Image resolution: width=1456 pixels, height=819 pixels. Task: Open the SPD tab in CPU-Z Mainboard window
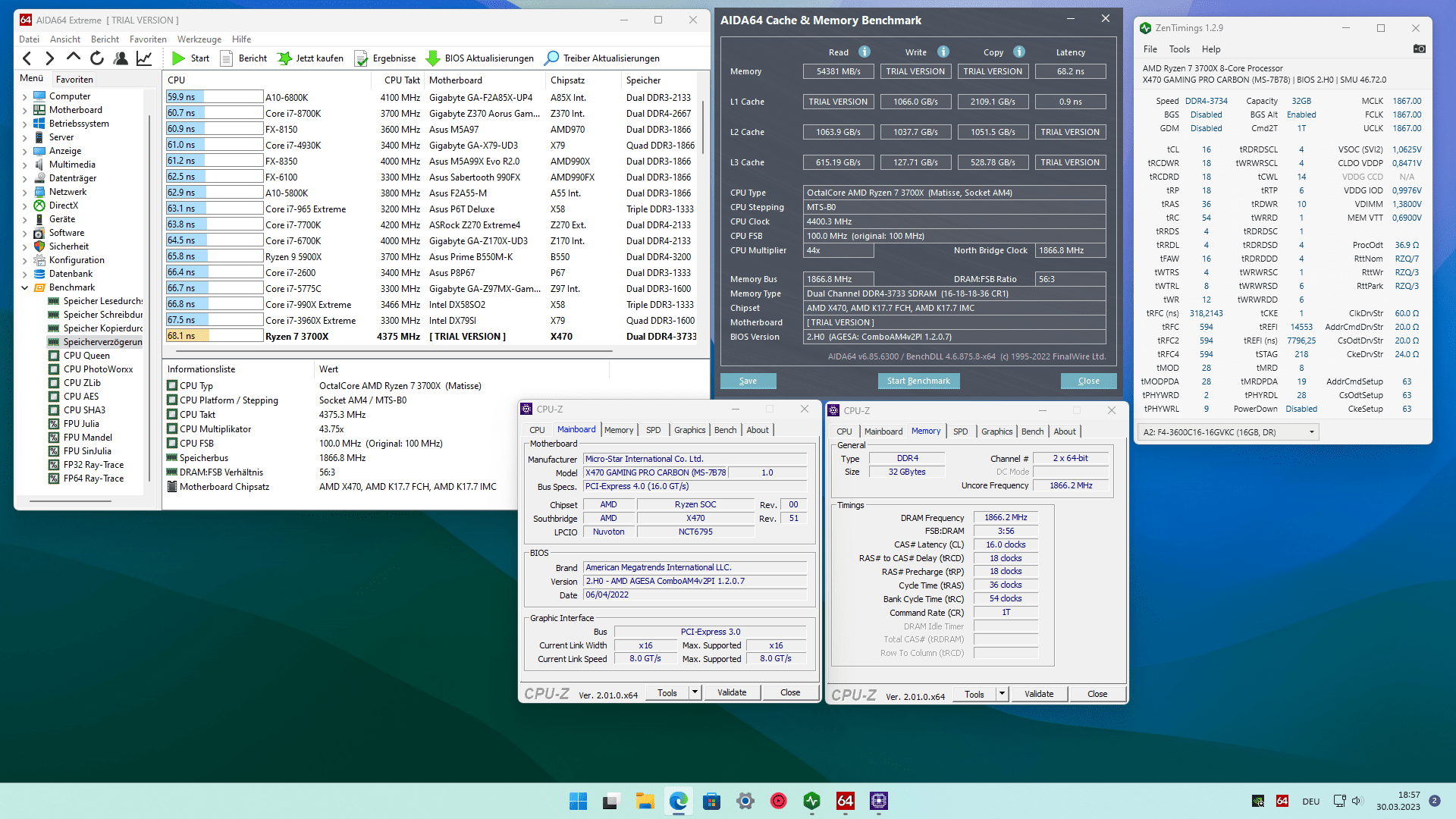[653, 430]
